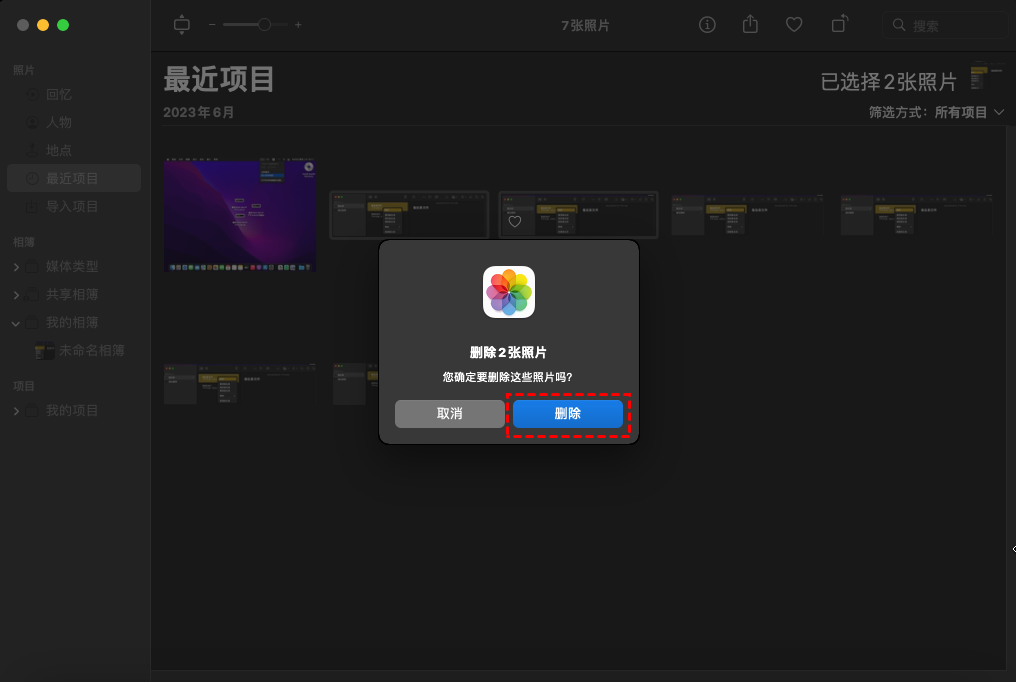Click the rotate icon in toolbar
1016x682 pixels.
(x=840, y=24)
